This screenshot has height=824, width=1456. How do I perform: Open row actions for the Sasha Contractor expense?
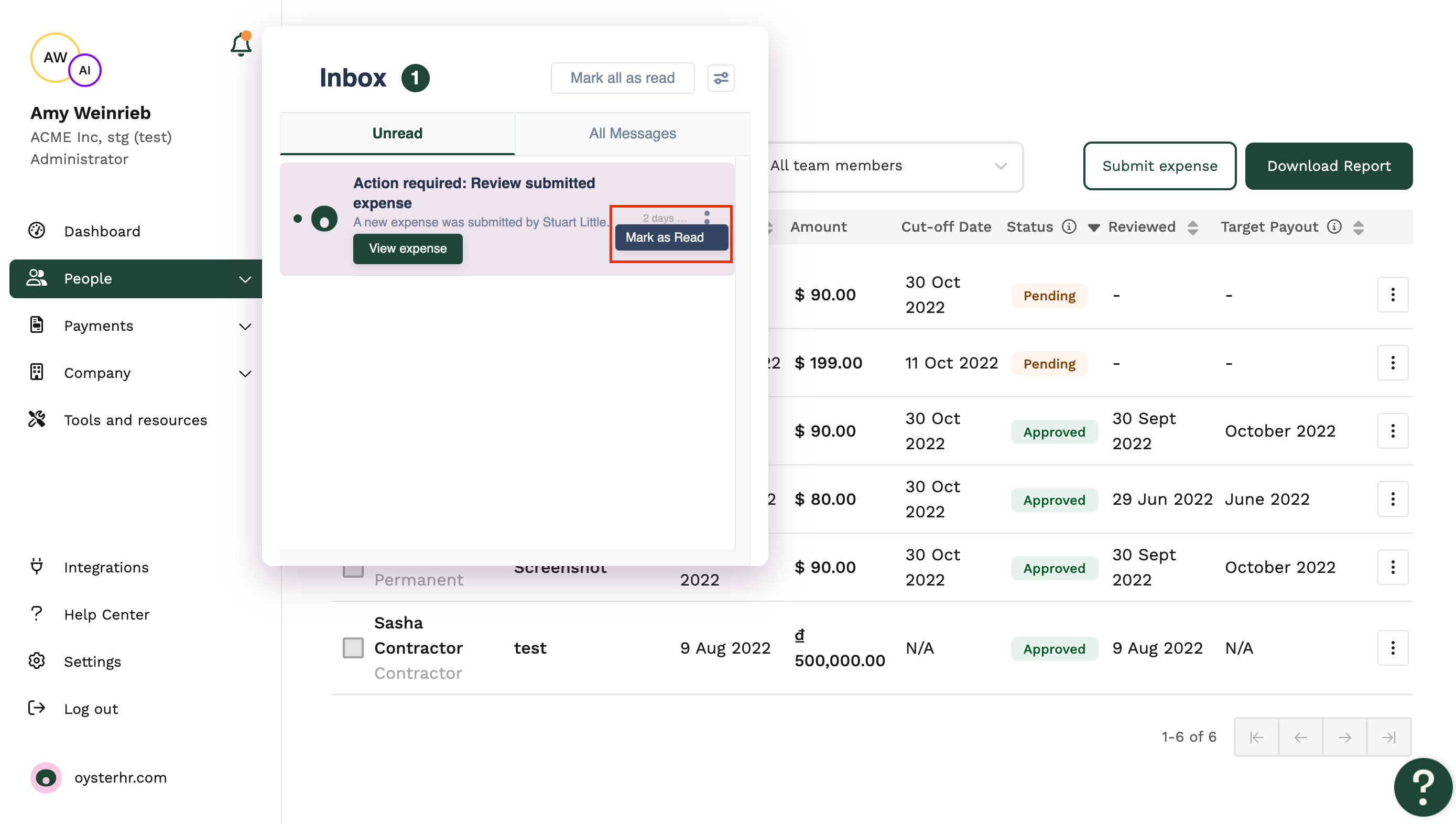(1393, 648)
